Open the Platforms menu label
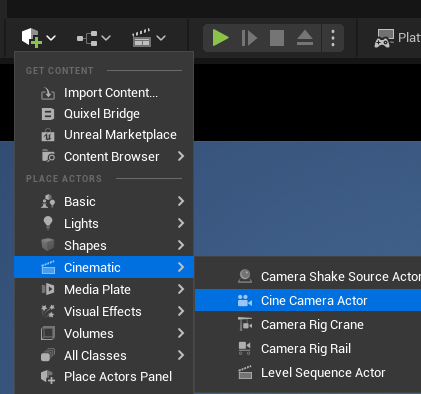Screen dimensions: 421x394 coord(409,38)
